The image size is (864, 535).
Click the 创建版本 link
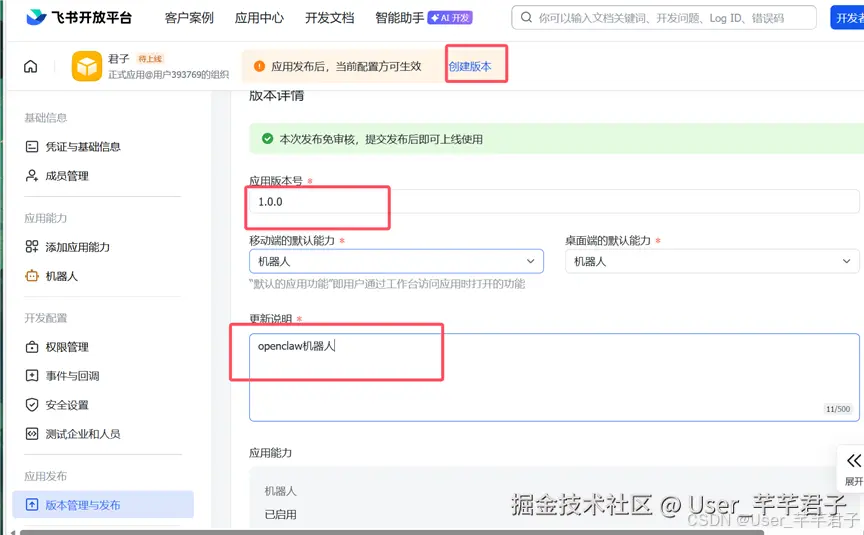coord(470,67)
